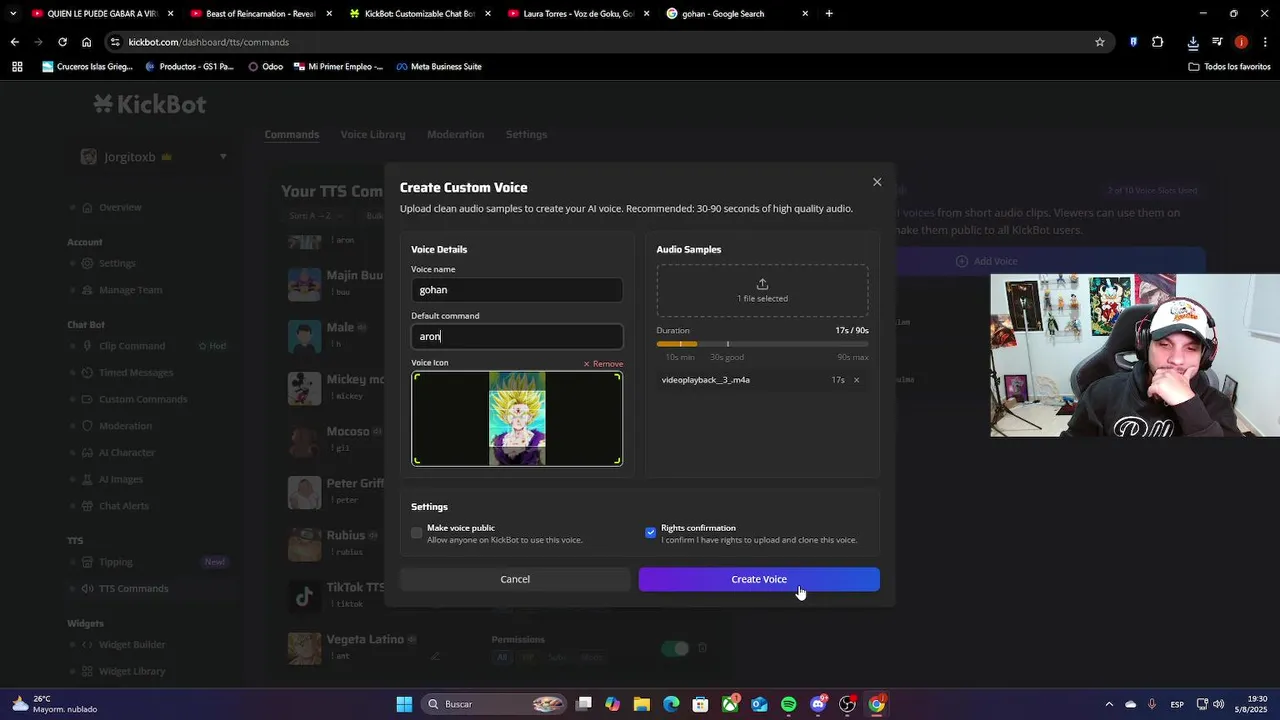Viewport: 1280px width, 720px height.
Task: Open Overview in the sidebar
Action: coord(120,207)
